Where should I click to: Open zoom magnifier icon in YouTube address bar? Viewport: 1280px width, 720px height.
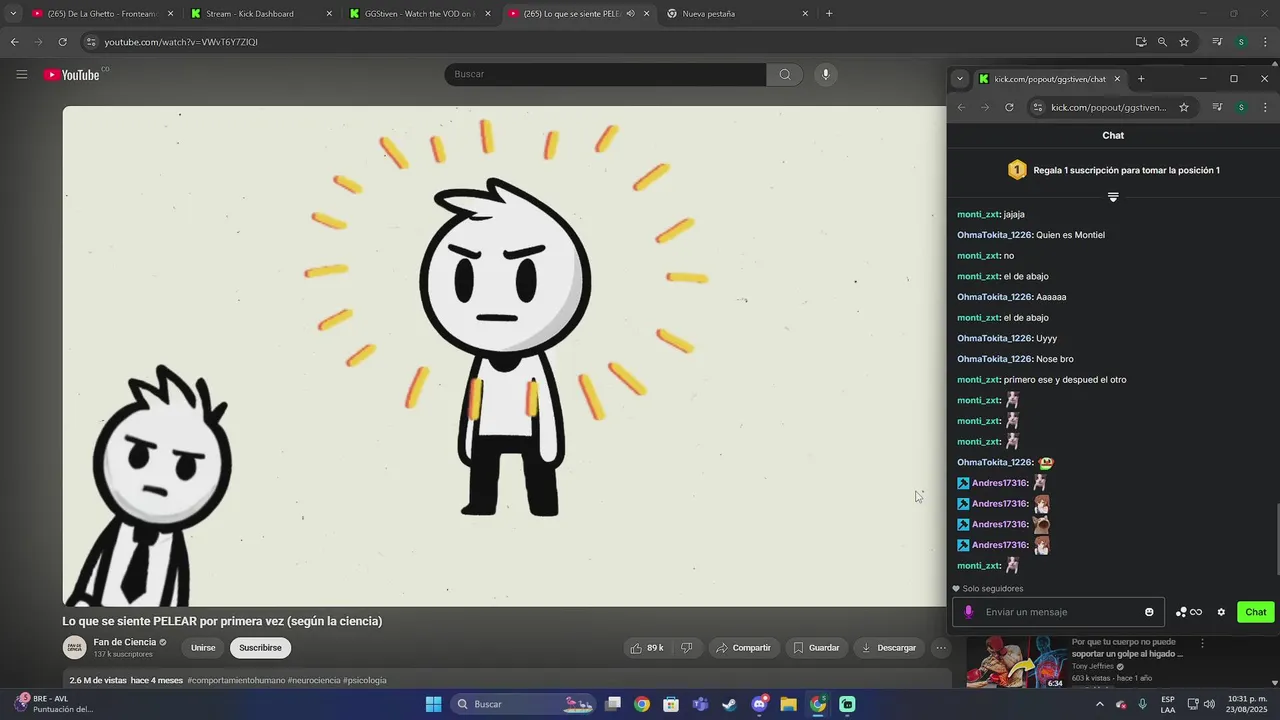coord(1162,42)
